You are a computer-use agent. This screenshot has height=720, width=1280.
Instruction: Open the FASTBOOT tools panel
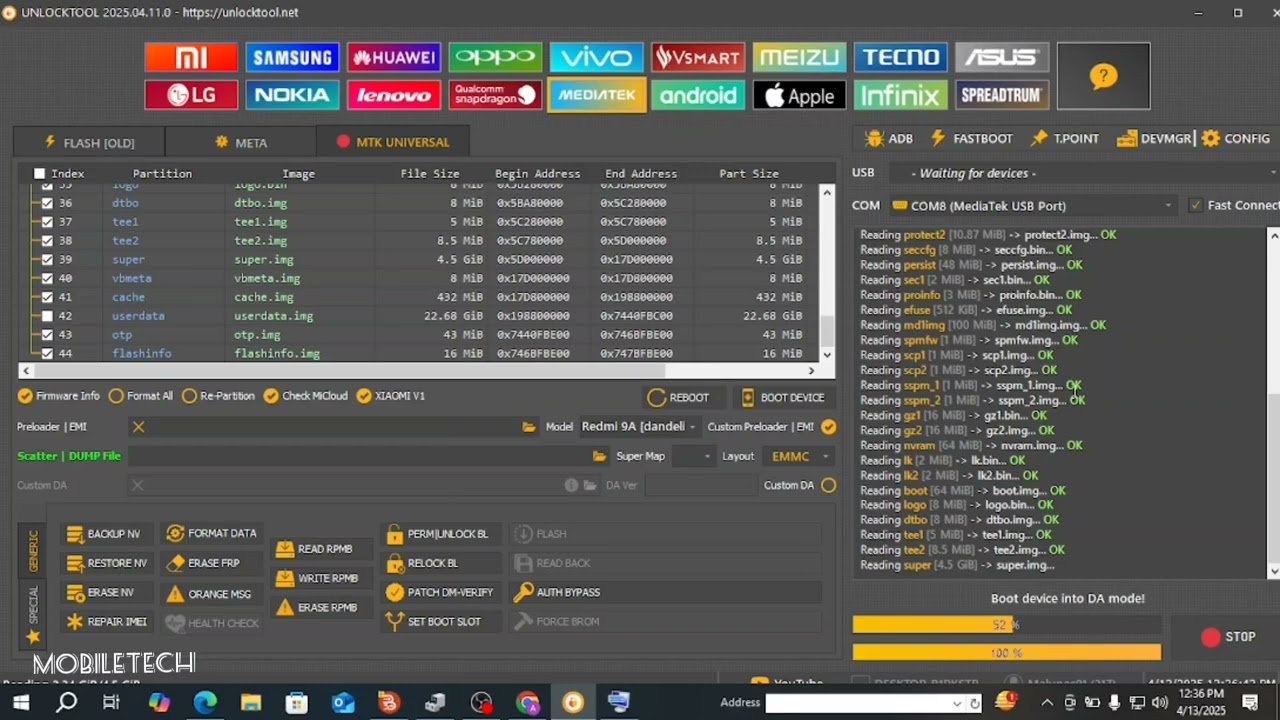click(971, 139)
